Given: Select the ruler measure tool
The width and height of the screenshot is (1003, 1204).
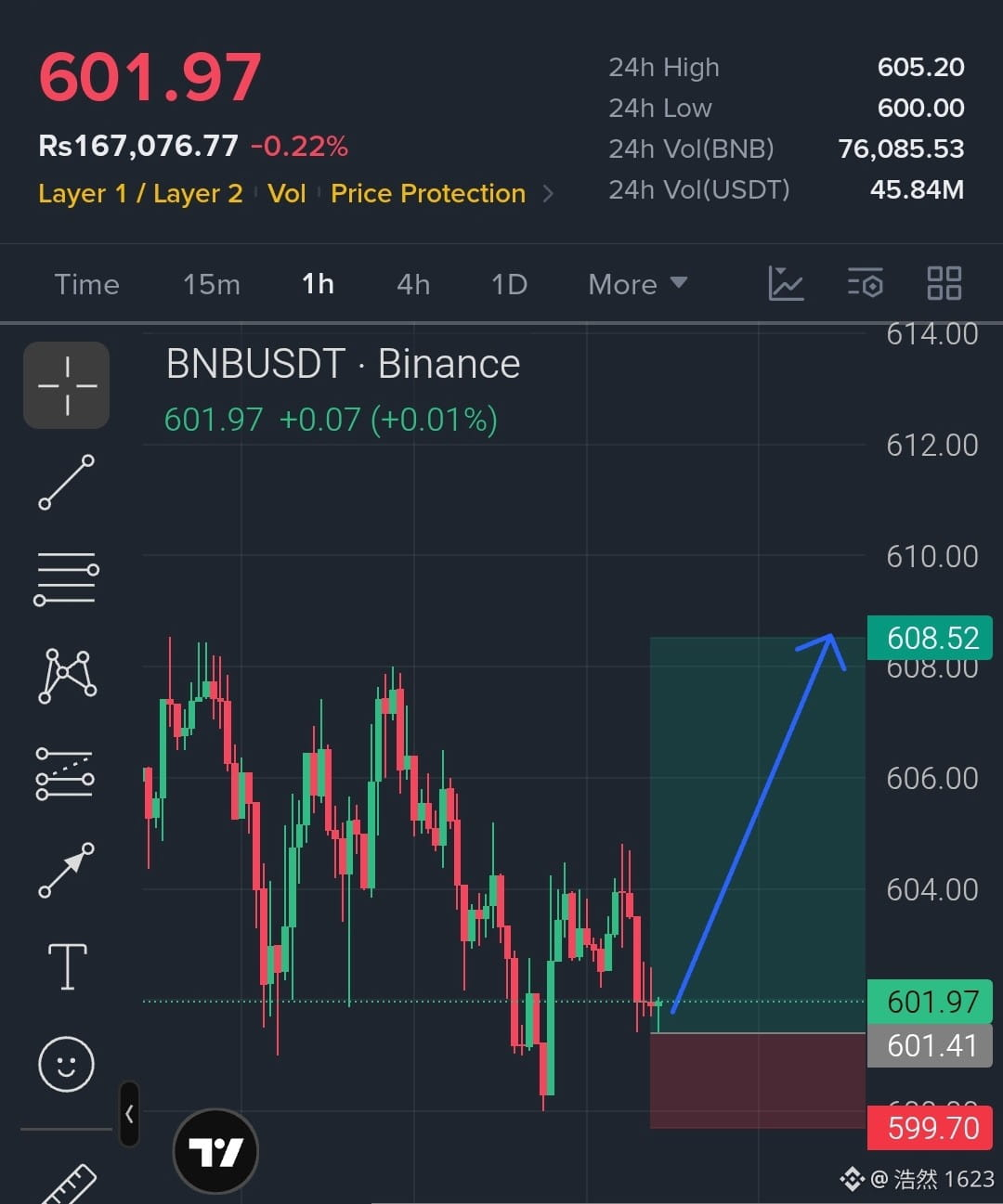Looking at the screenshot, I should click(x=69, y=1184).
